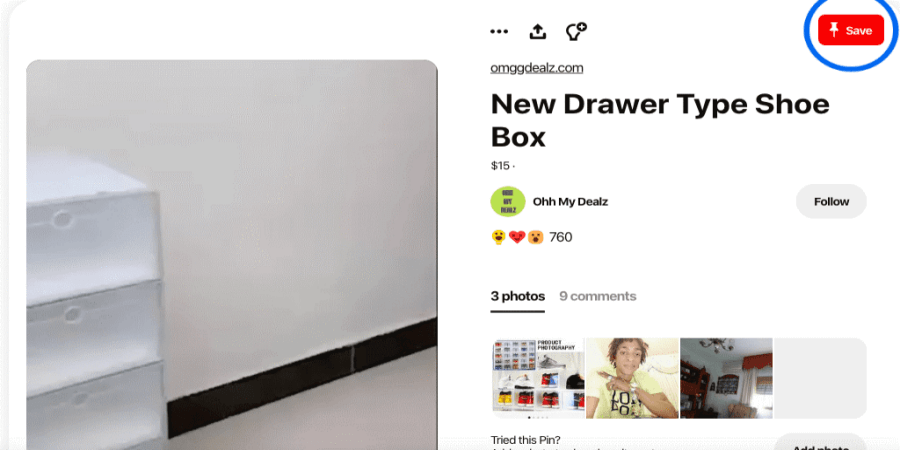900x450 pixels.
Task: Open the omggdealz.com source link
Action: coord(537,68)
